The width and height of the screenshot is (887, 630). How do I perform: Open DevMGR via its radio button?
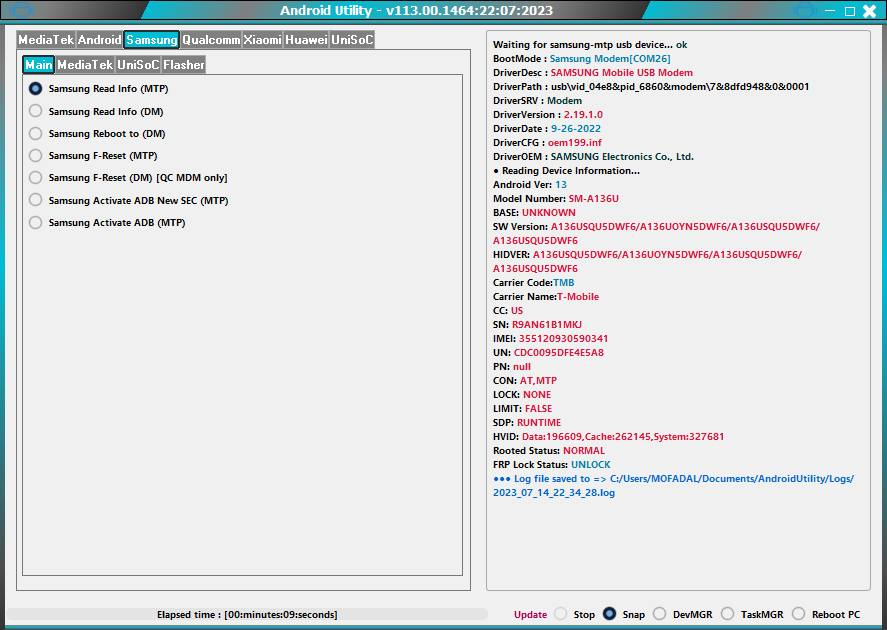tap(660, 614)
